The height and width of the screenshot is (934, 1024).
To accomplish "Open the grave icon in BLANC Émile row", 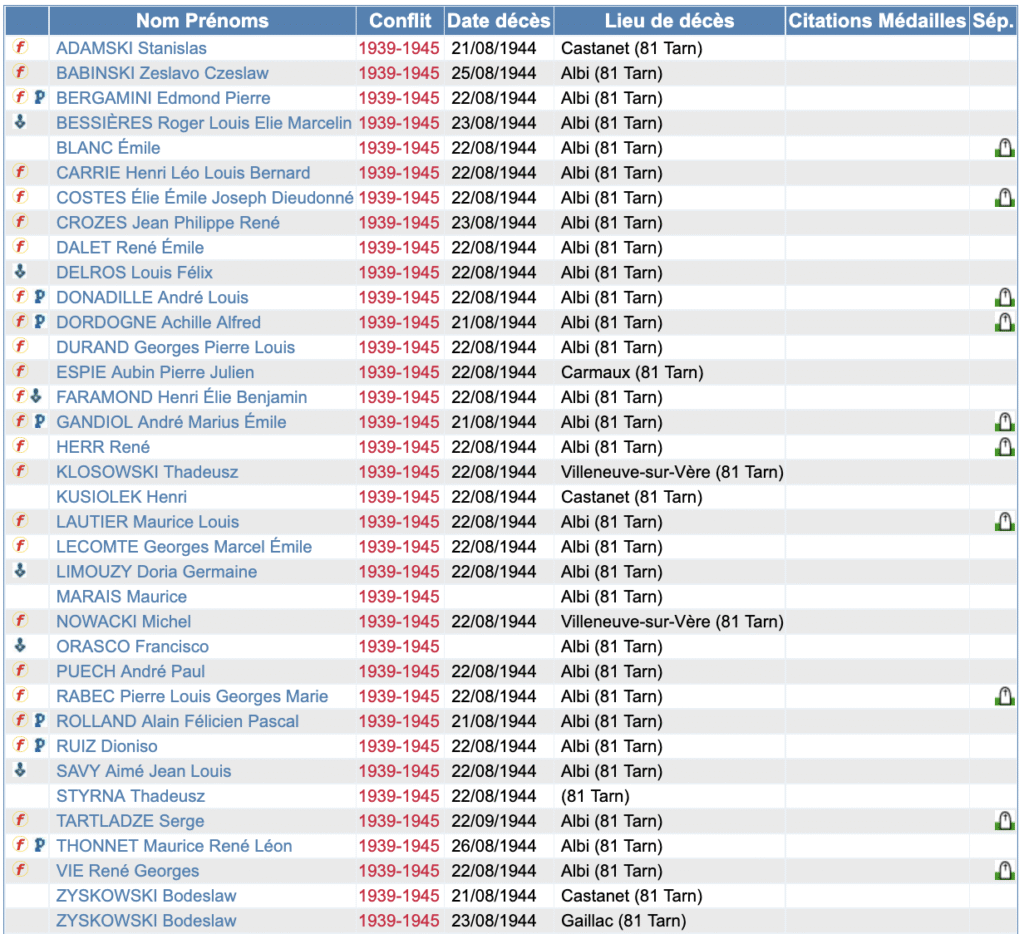I will pos(1004,148).
